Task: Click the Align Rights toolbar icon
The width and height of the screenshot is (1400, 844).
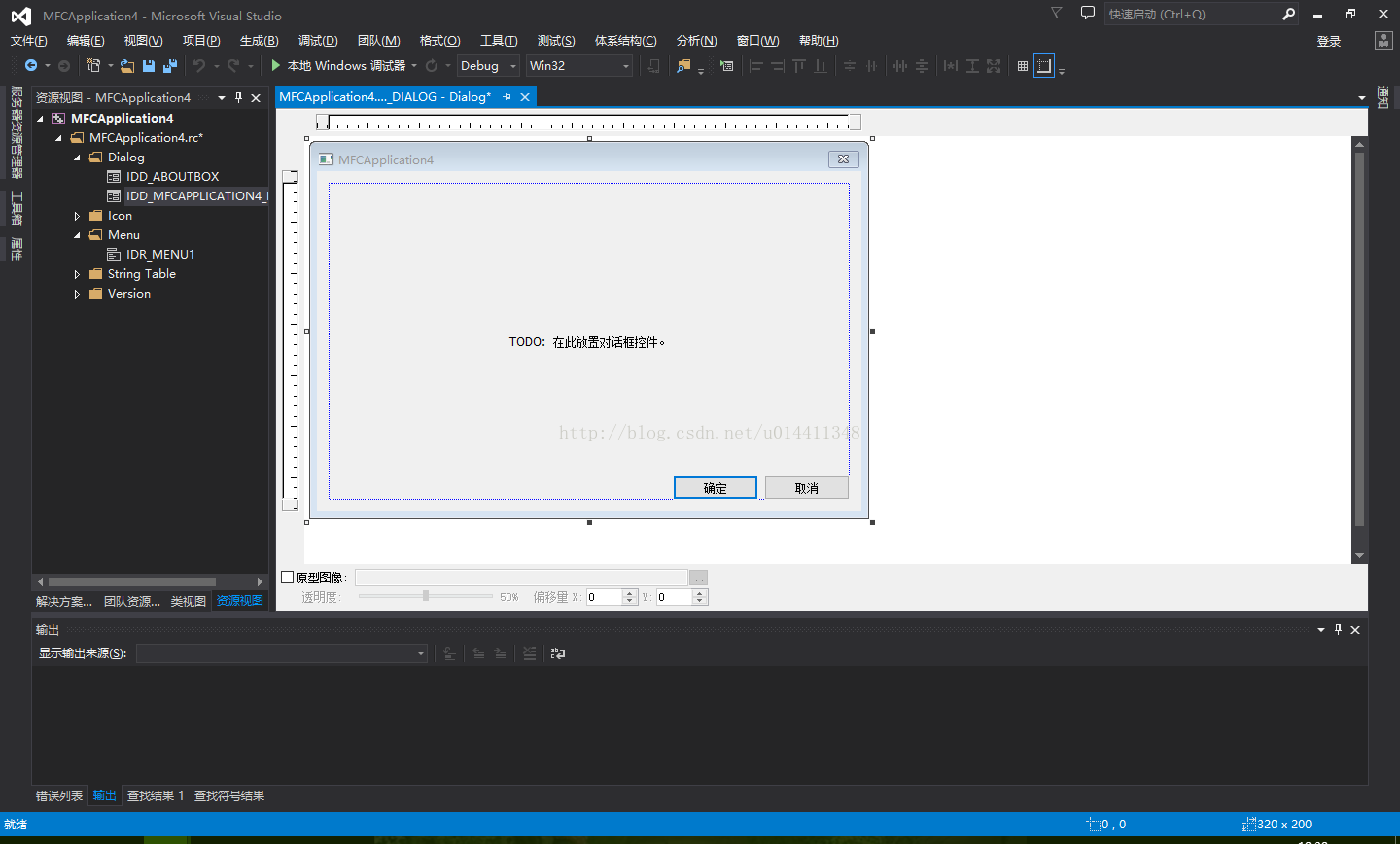Action: click(x=778, y=65)
